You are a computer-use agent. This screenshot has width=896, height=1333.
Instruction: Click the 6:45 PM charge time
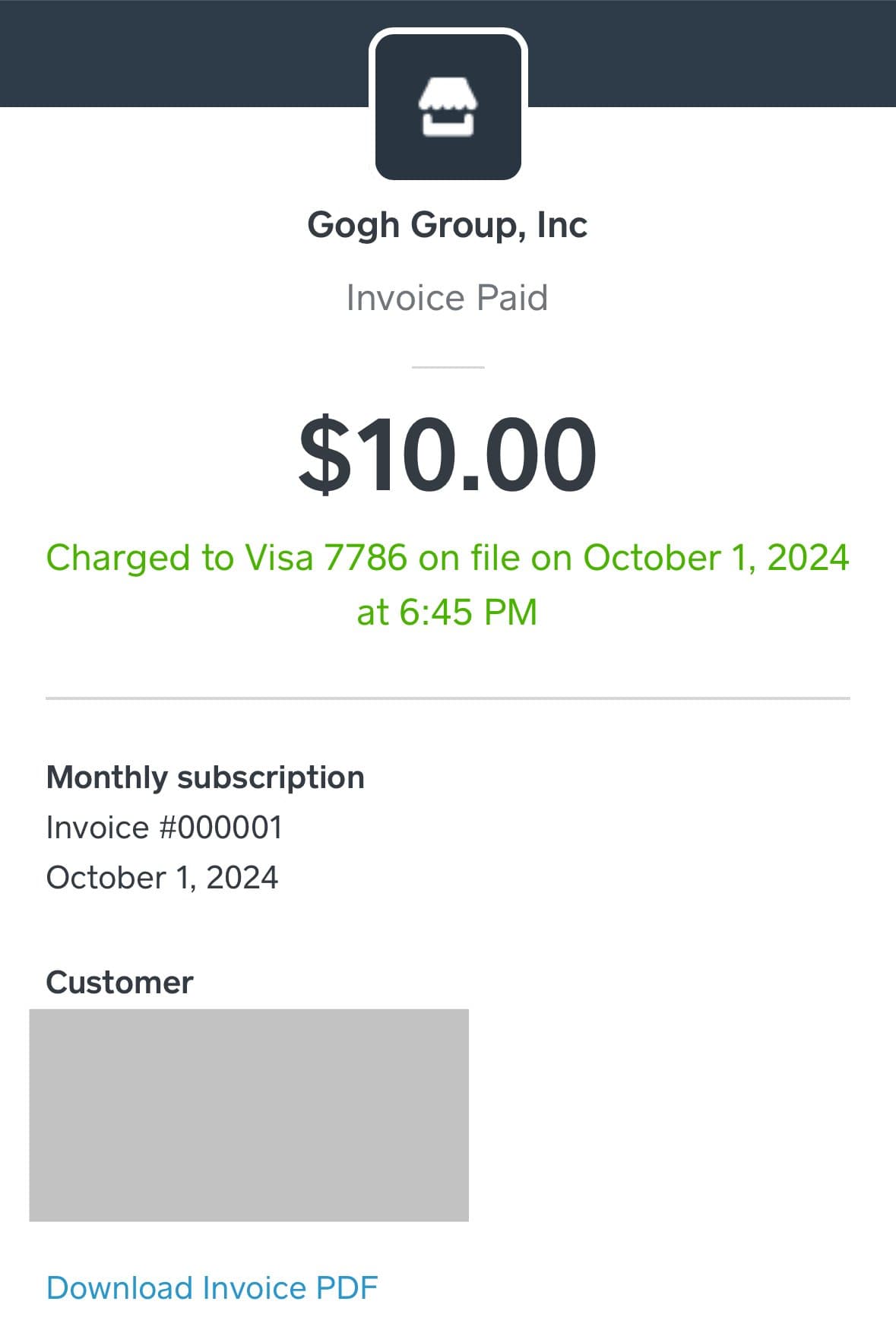[468, 612]
